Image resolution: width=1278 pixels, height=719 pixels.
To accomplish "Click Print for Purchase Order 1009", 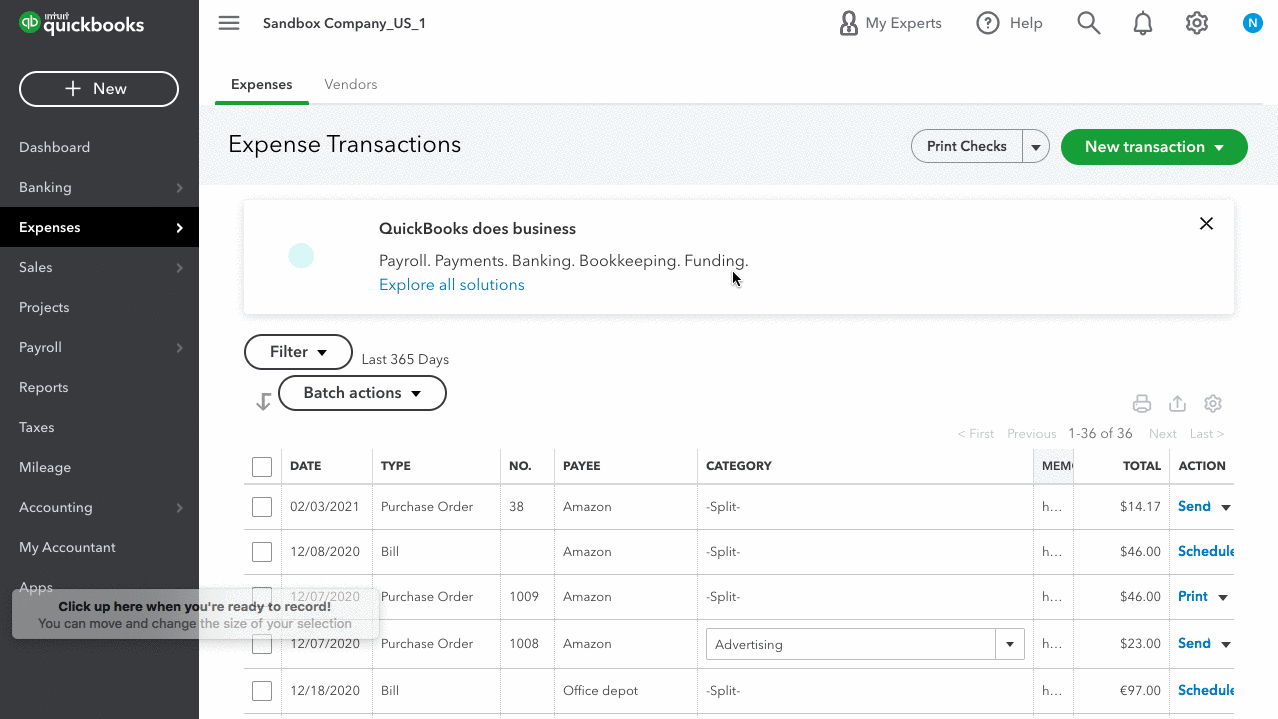I will 1193,597.
